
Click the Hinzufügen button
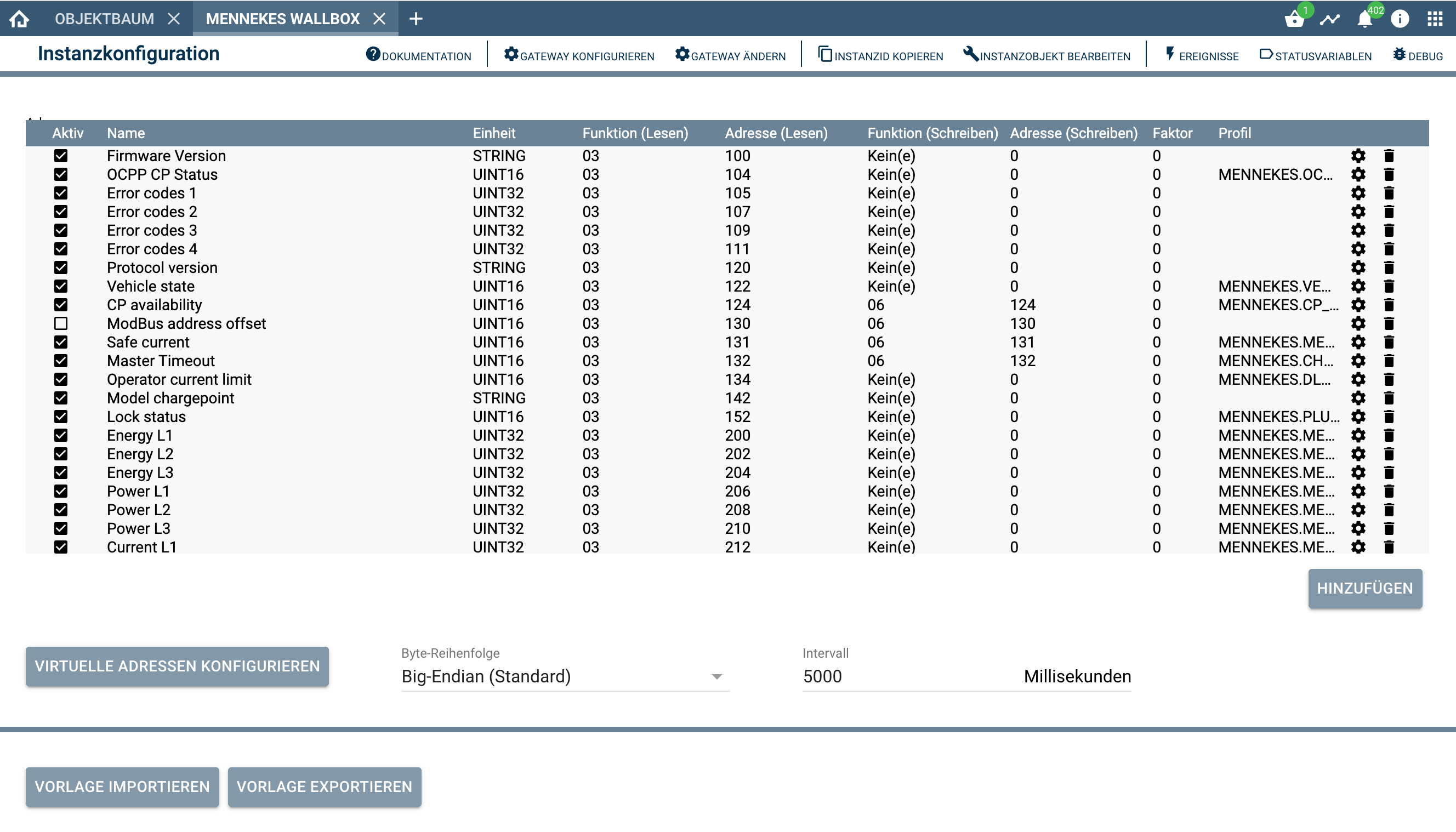click(x=1364, y=588)
